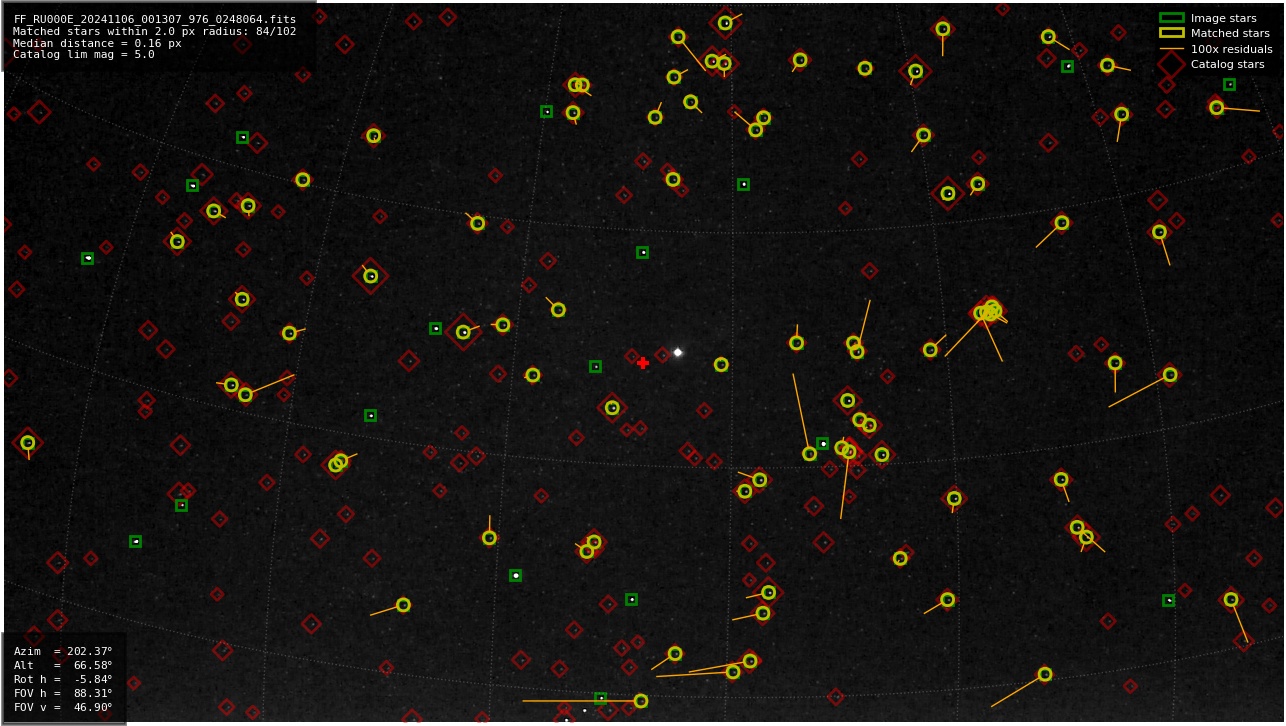Select the 'Image stars' legend label

(1223, 18)
